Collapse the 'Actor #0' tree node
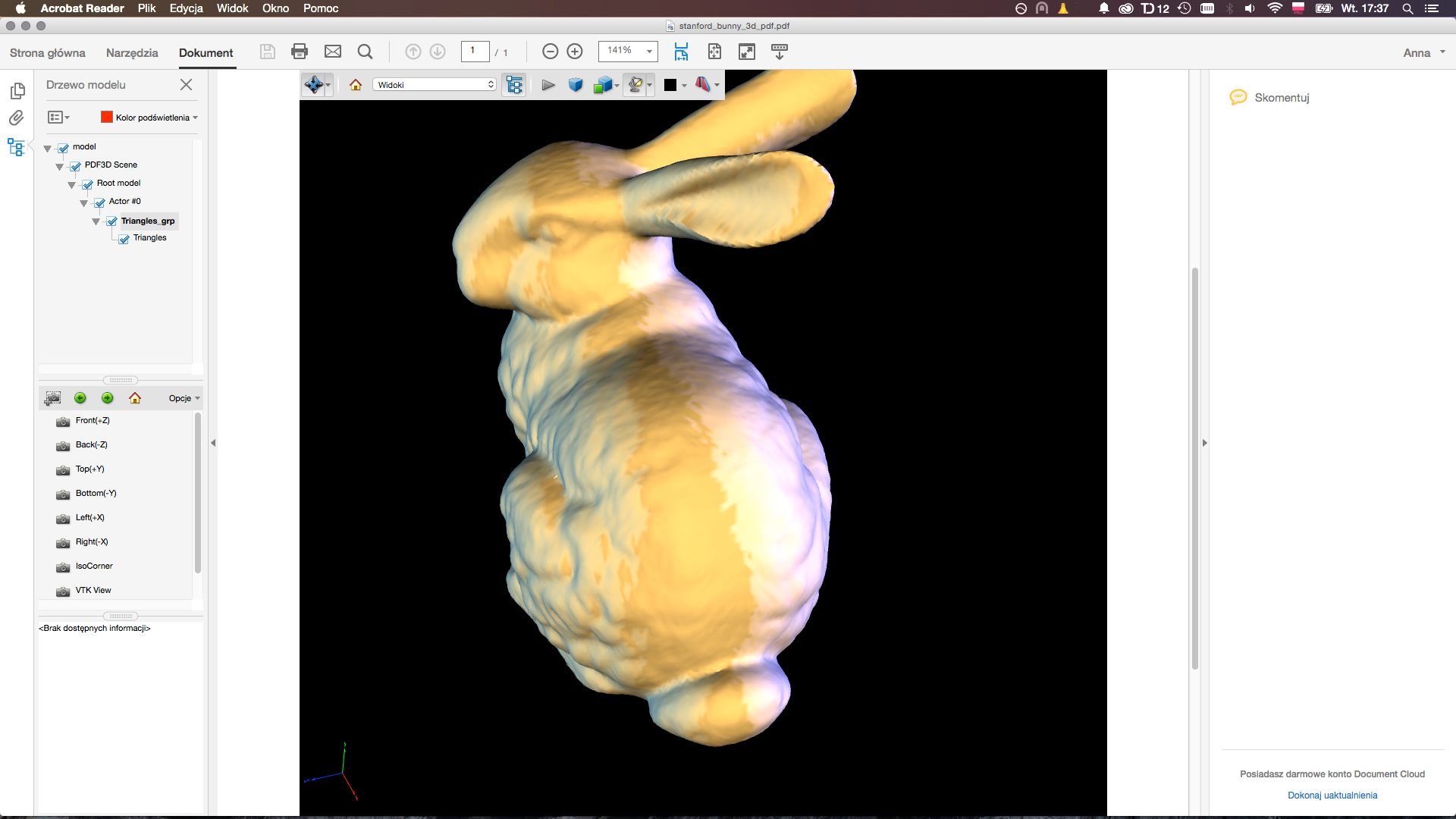Viewport: 1456px width, 819px height. click(x=84, y=203)
